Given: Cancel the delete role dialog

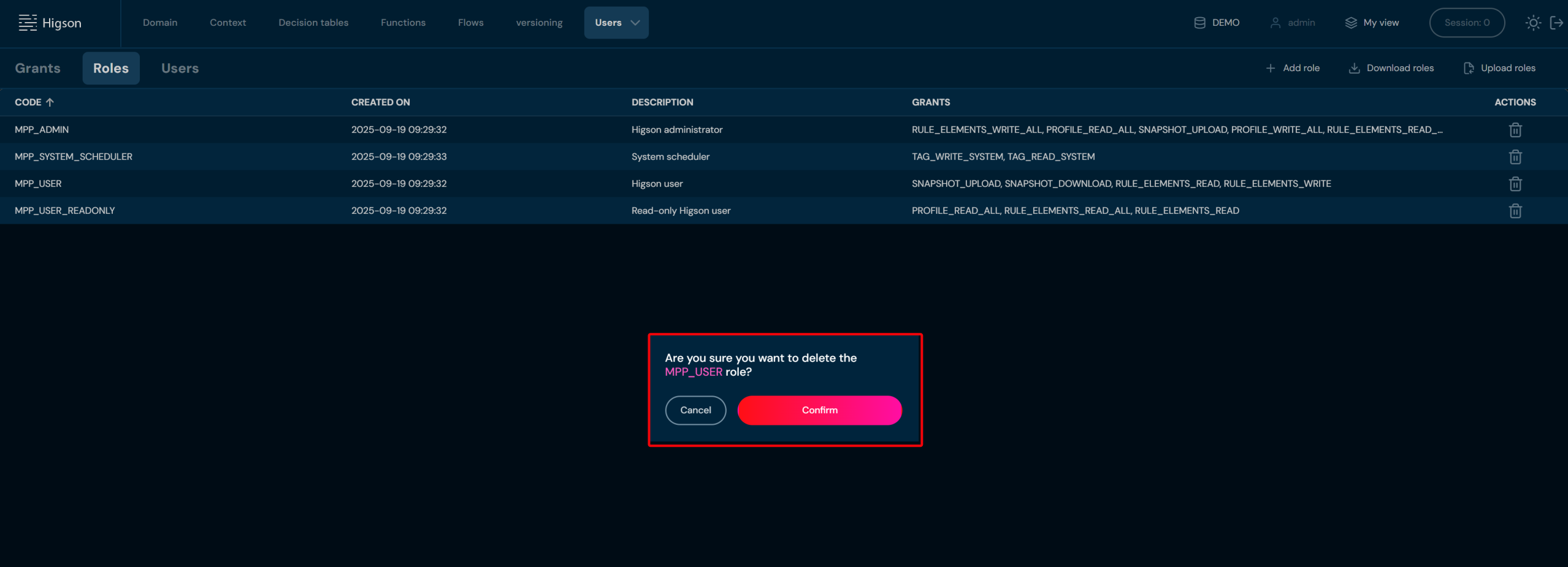Looking at the screenshot, I should [x=695, y=410].
